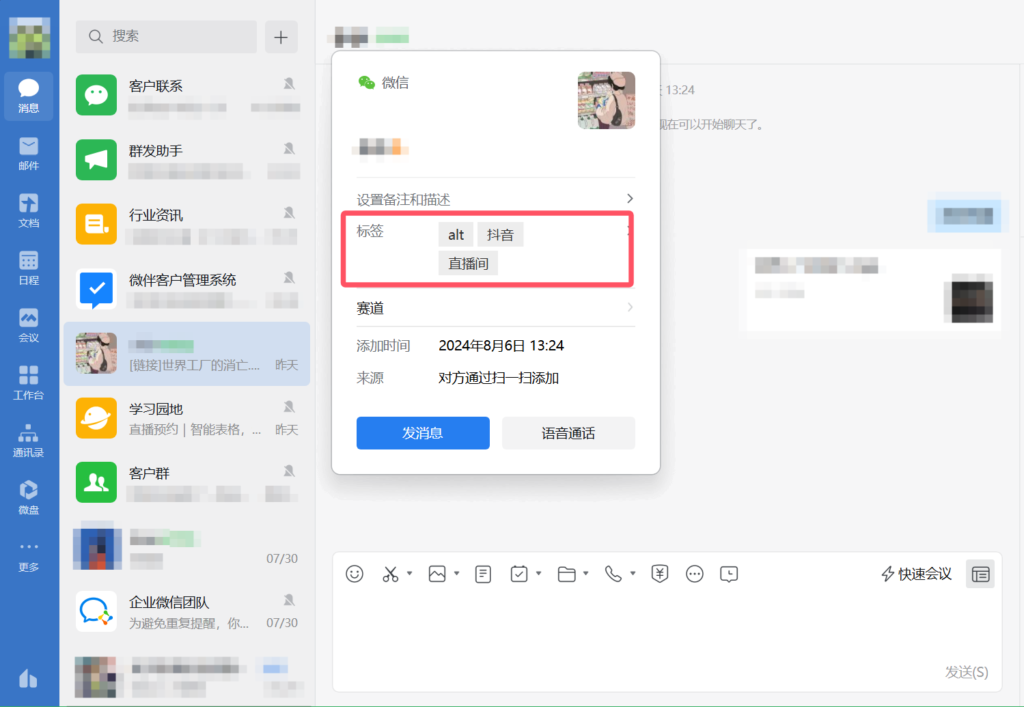This screenshot has height=707, width=1024.
Task: Switch to the 消息 messages tab
Action: coord(28,96)
